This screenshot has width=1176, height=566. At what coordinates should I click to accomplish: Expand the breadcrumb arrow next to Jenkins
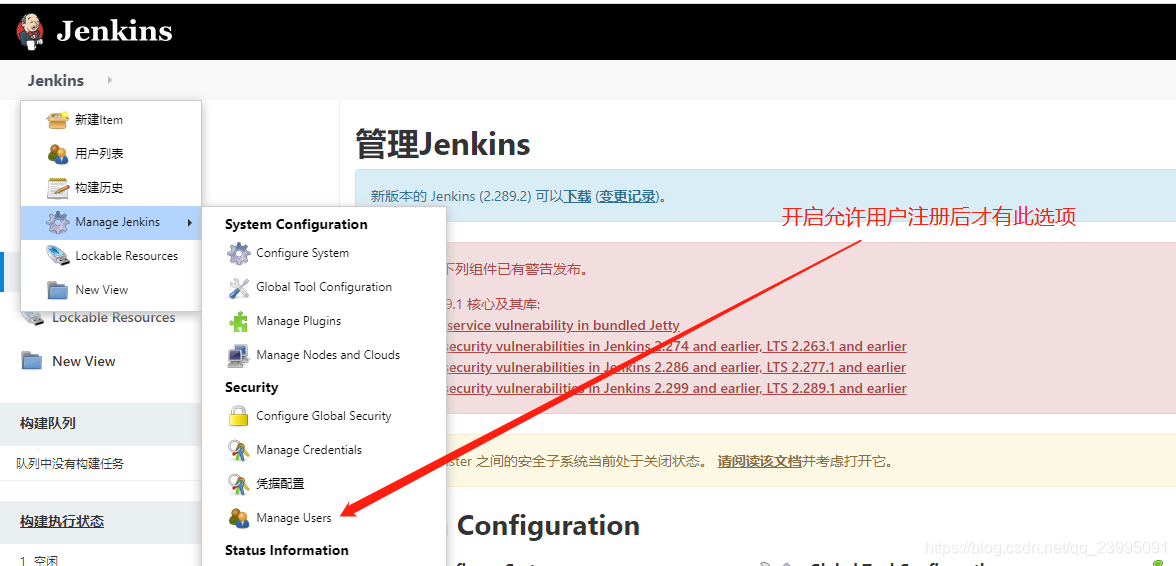tap(110, 80)
